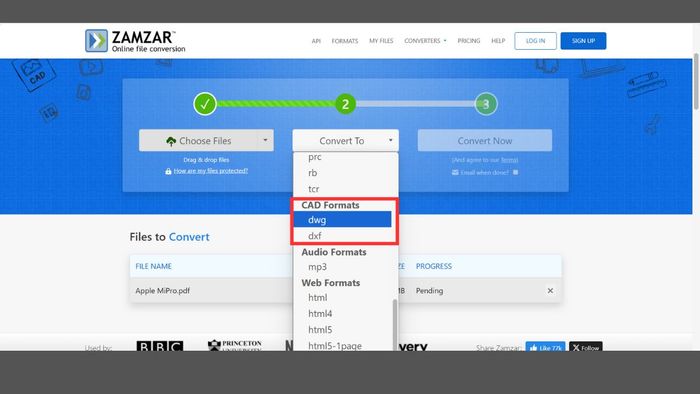Click the X Follow button
The width and height of the screenshot is (700, 394).
(x=586, y=347)
